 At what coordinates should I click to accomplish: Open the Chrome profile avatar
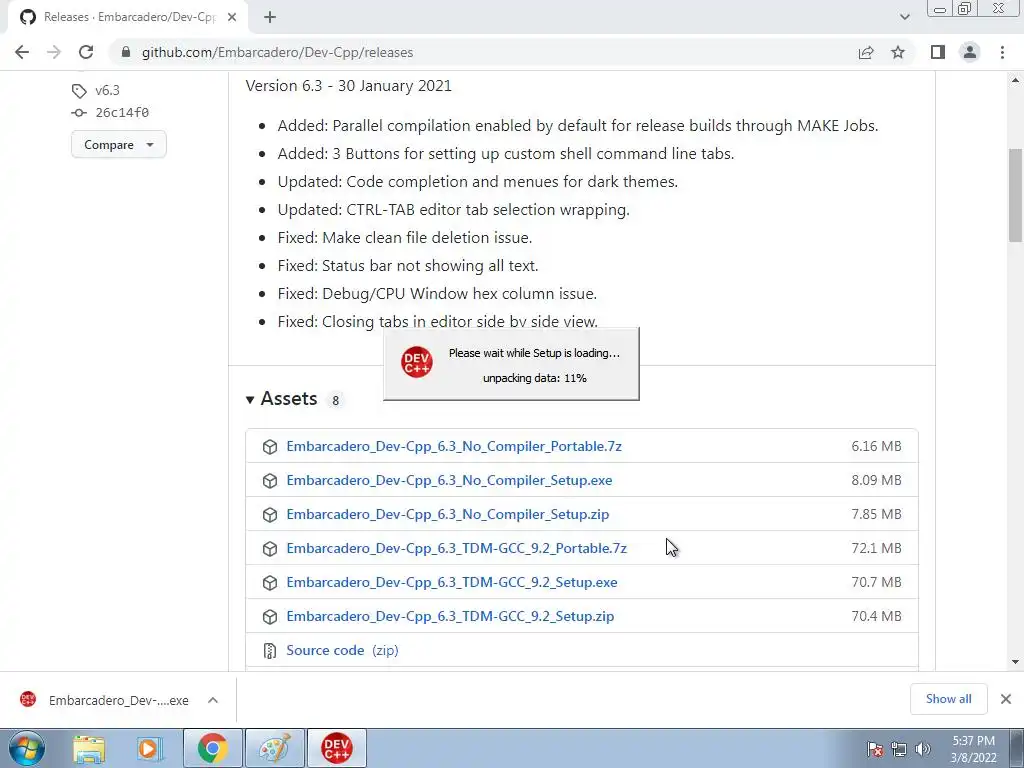click(970, 52)
